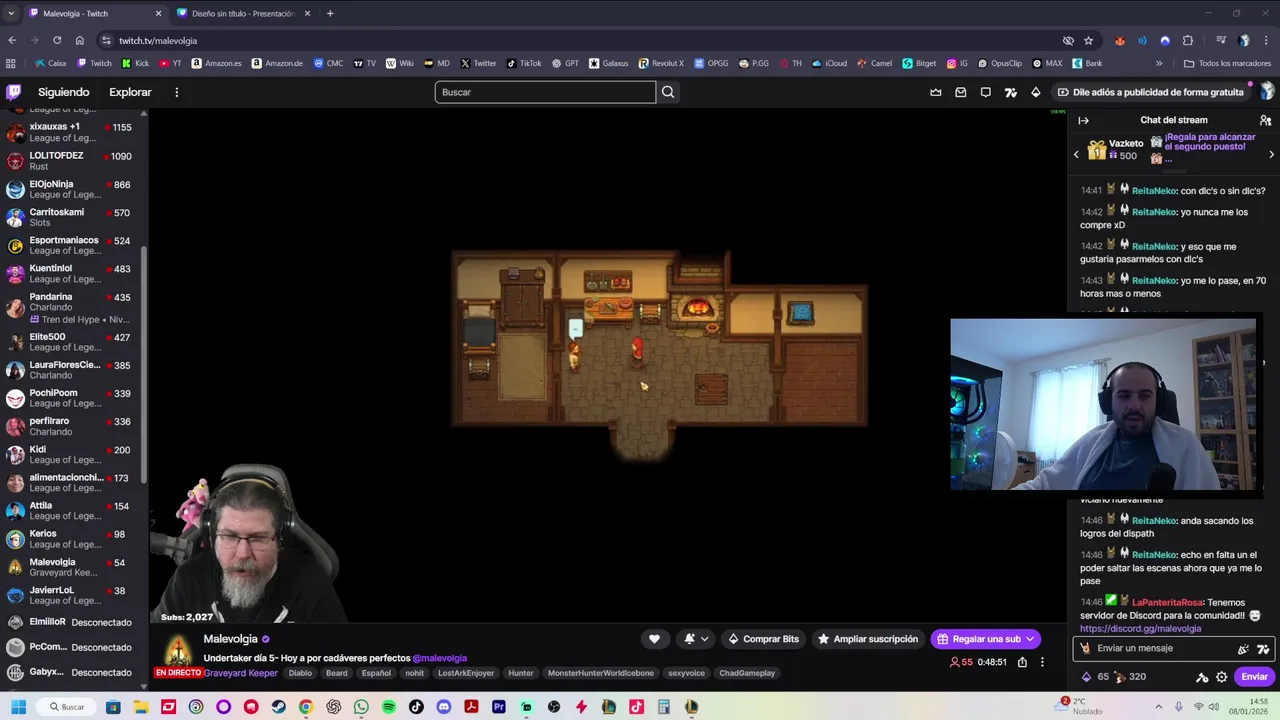Open the whispers chat bubble icon

coord(986,92)
